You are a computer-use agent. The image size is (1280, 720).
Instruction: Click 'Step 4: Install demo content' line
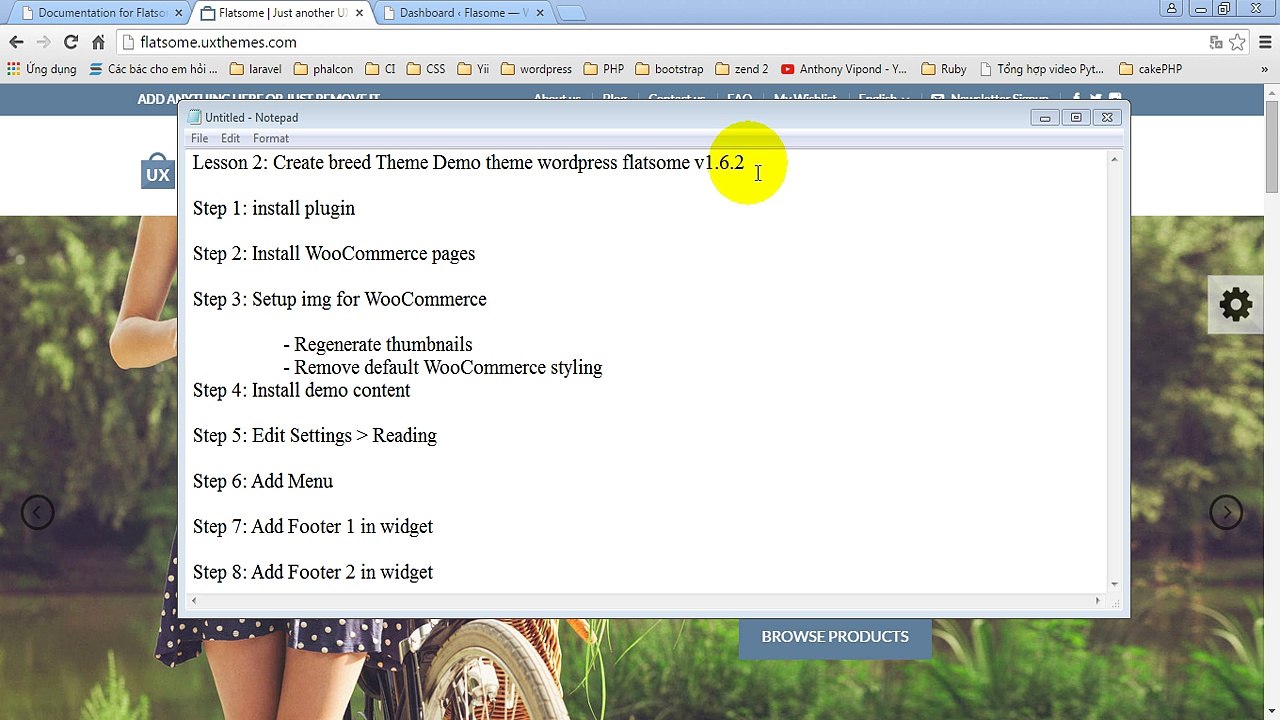[x=301, y=390]
